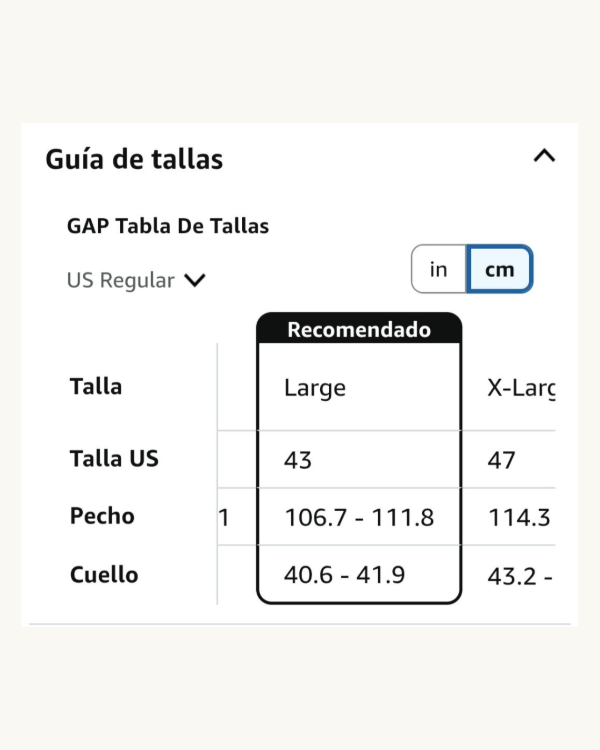Collapse the Guía de tallas section
Screen dimensions: 600x750
pyautogui.click(x=544, y=156)
